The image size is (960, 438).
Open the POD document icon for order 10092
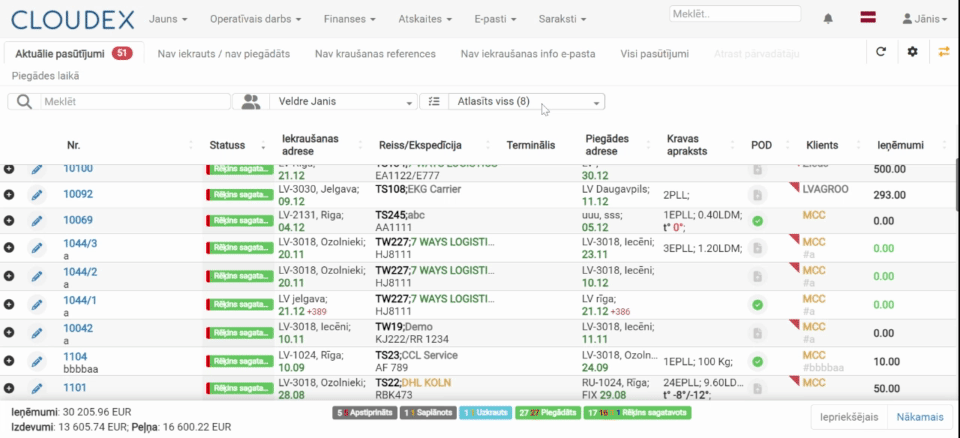tap(757, 195)
